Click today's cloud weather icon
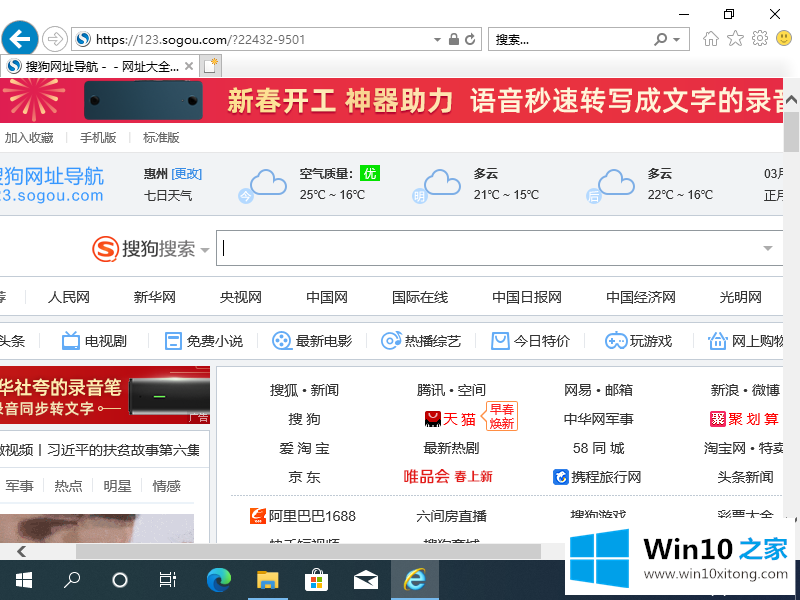 click(x=264, y=186)
